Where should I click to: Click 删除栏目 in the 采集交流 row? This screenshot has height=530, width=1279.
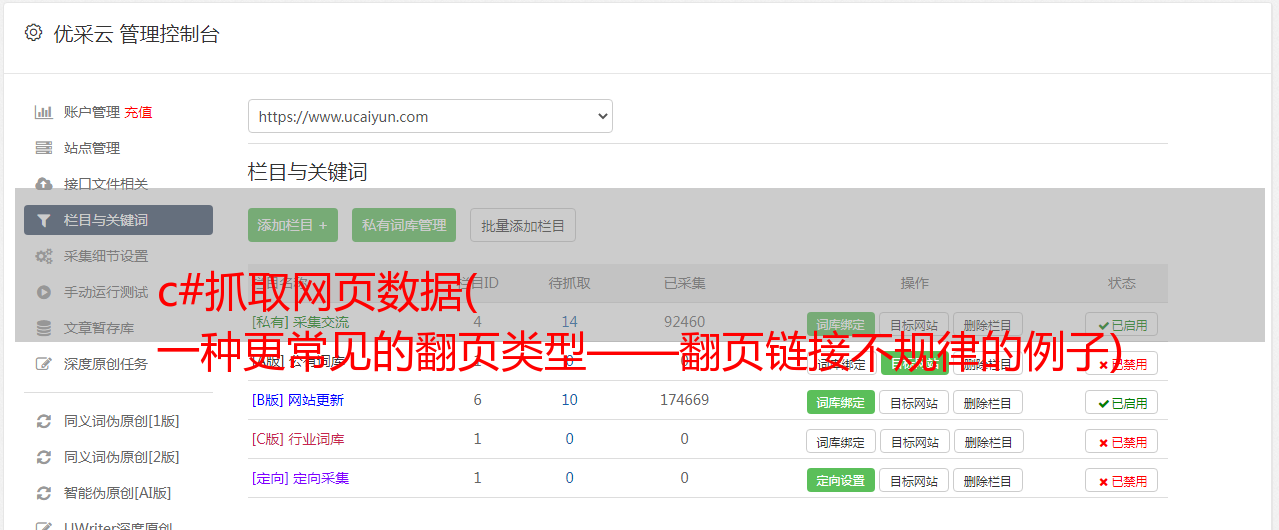988,325
